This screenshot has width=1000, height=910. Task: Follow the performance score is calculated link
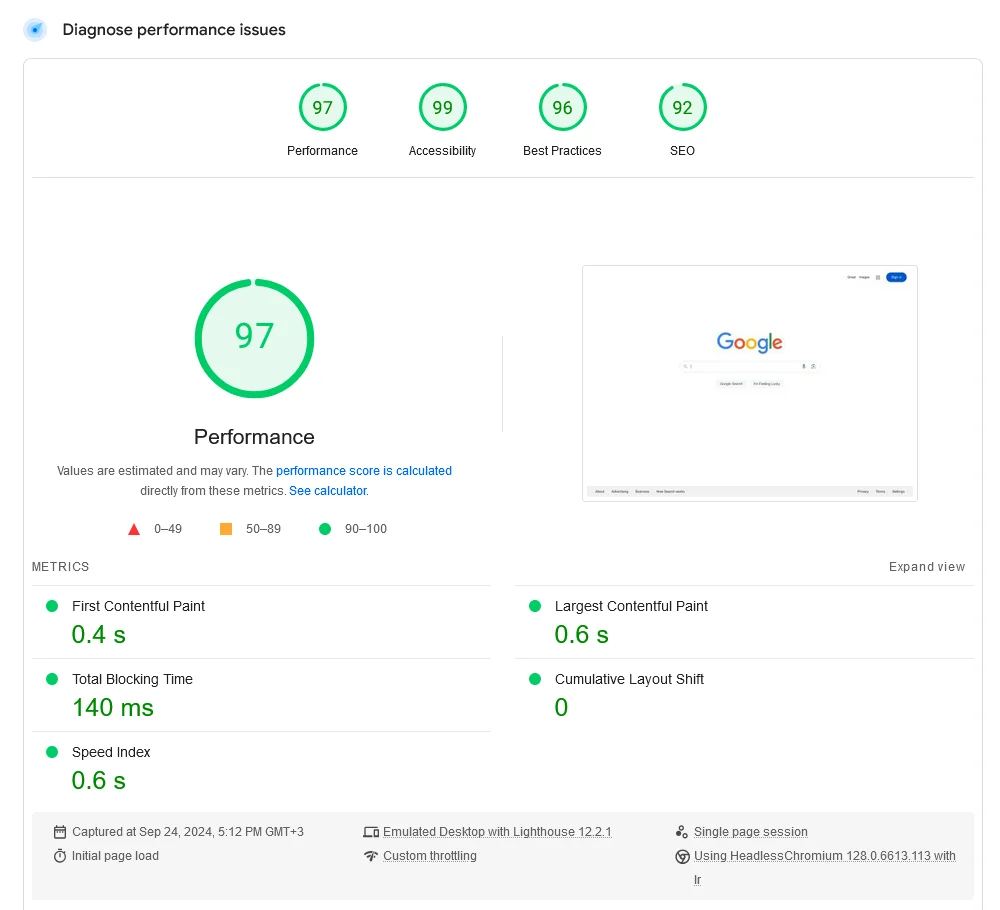[364, 470]
